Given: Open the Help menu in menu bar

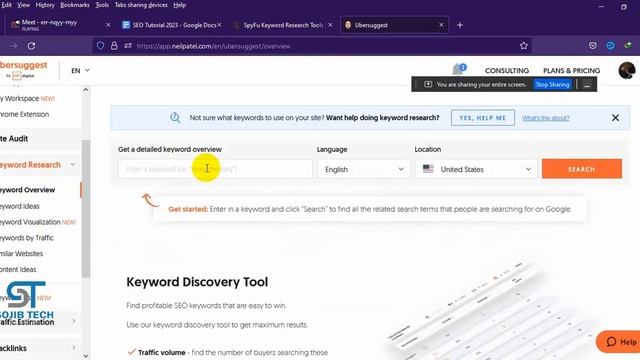Looking at the screenshot, I should point(180,5).
